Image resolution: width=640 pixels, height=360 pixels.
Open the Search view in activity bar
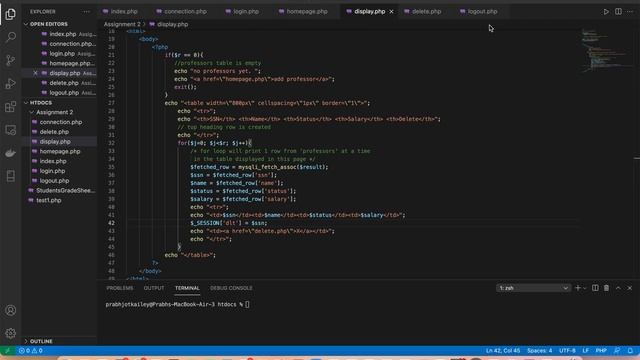11,37
